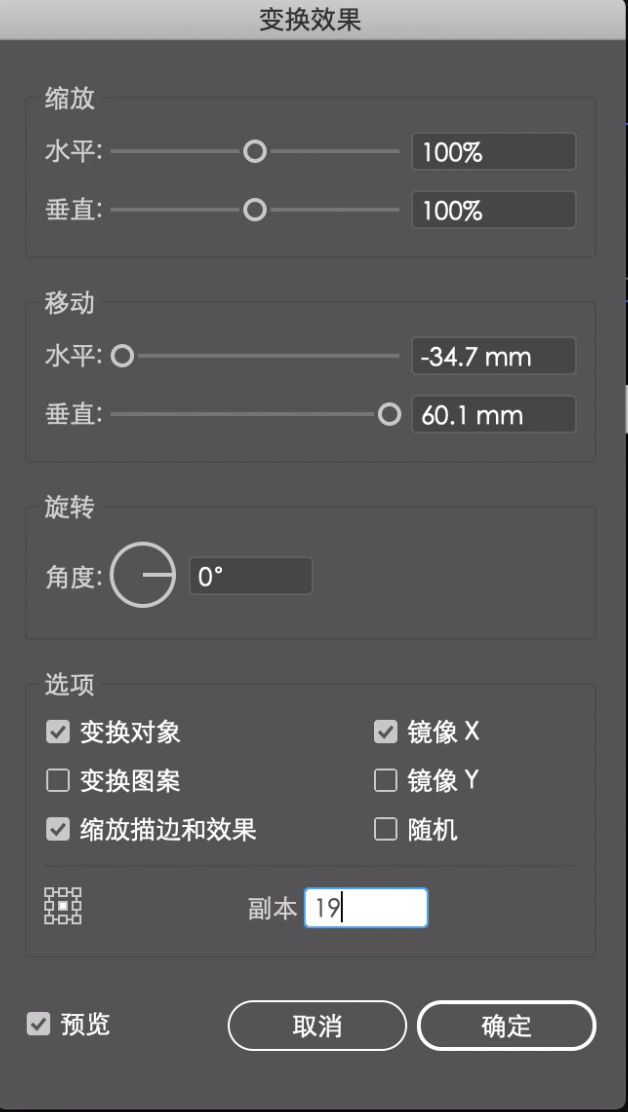
Task: Disable the 预览 checkbox
Action: coord(38,1024)
